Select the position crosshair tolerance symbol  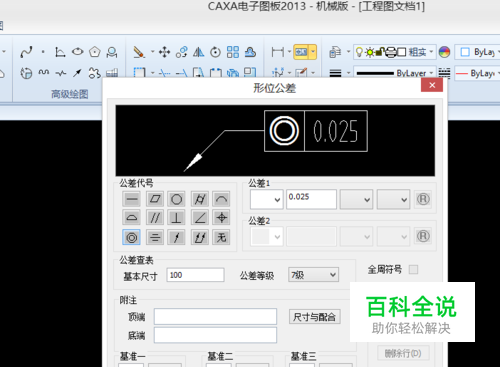click(x=221, y=218)
